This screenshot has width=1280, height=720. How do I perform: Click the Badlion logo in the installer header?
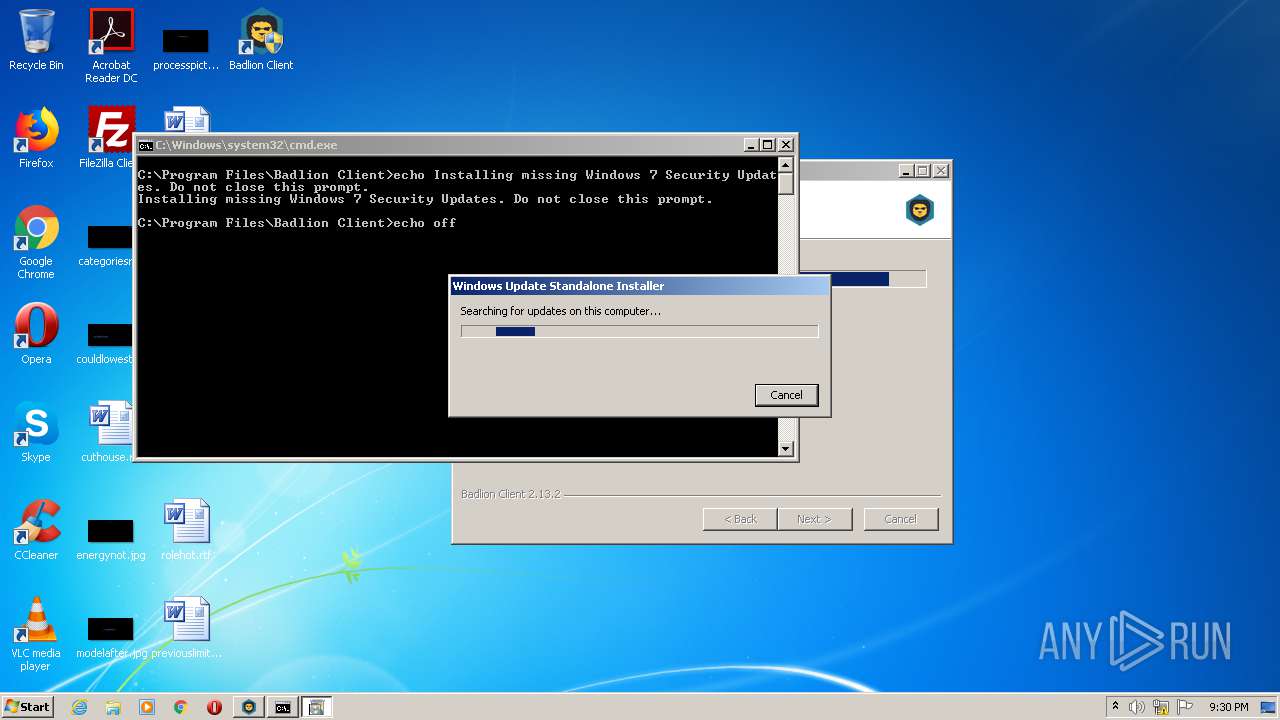pos(919,210)
